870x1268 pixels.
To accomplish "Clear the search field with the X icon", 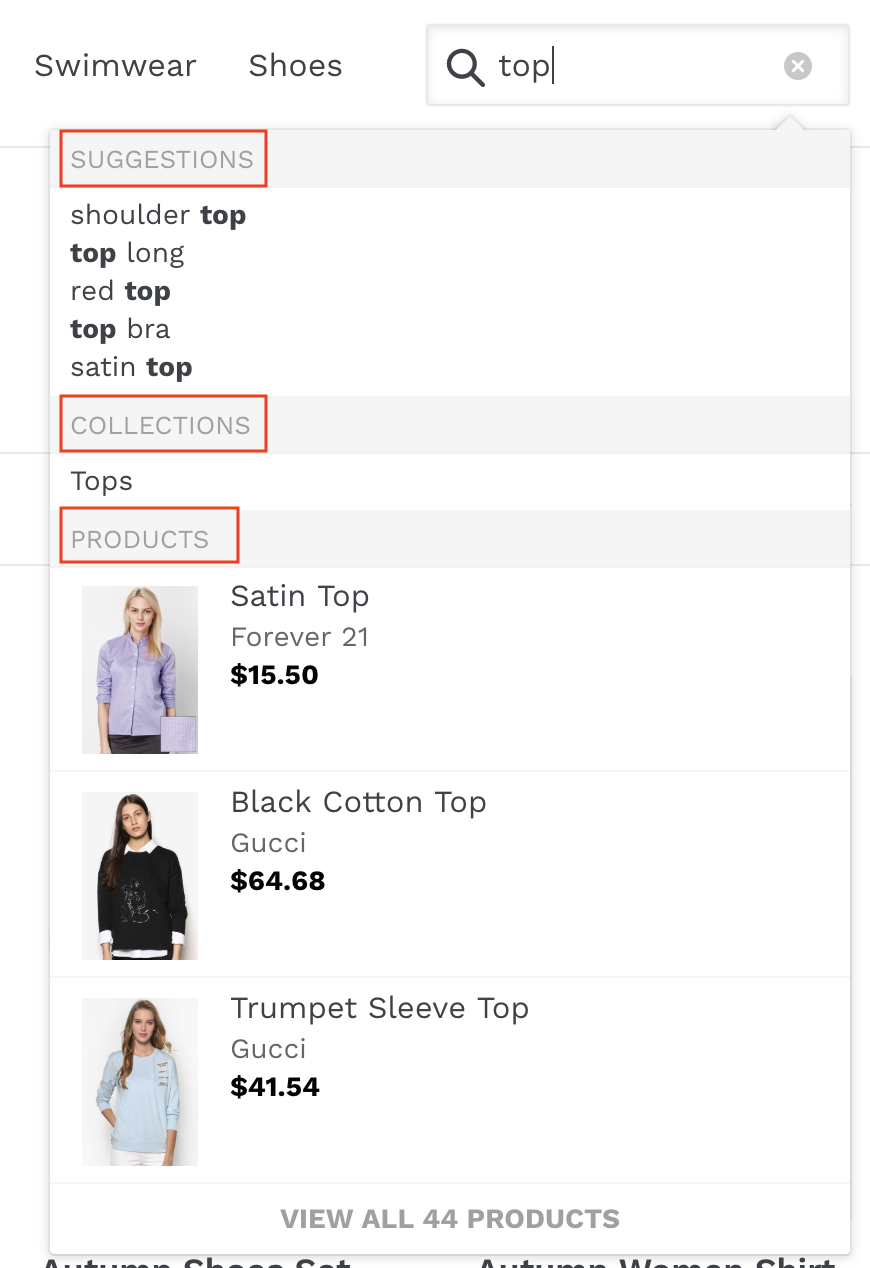I will 797,67.
